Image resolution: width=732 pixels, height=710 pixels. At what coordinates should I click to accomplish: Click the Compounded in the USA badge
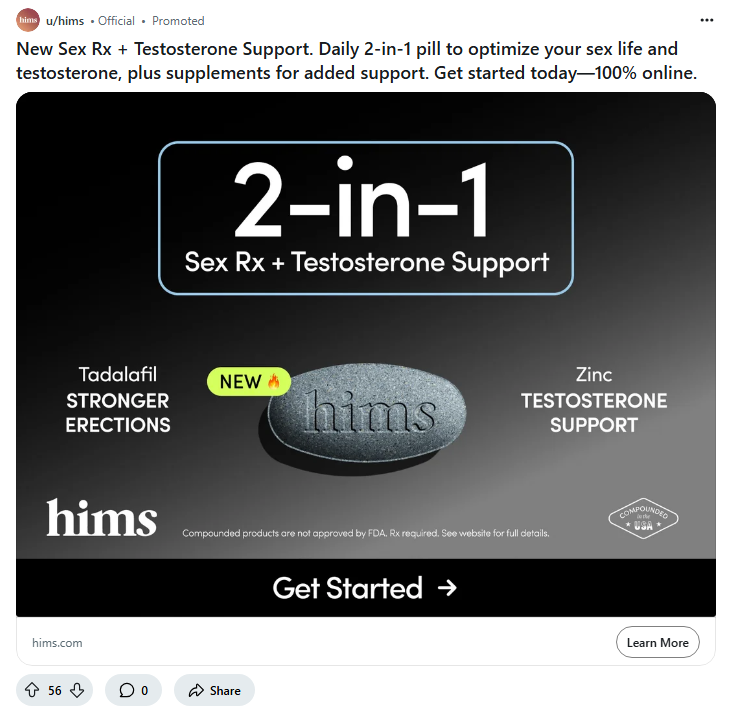click(643, 518)
